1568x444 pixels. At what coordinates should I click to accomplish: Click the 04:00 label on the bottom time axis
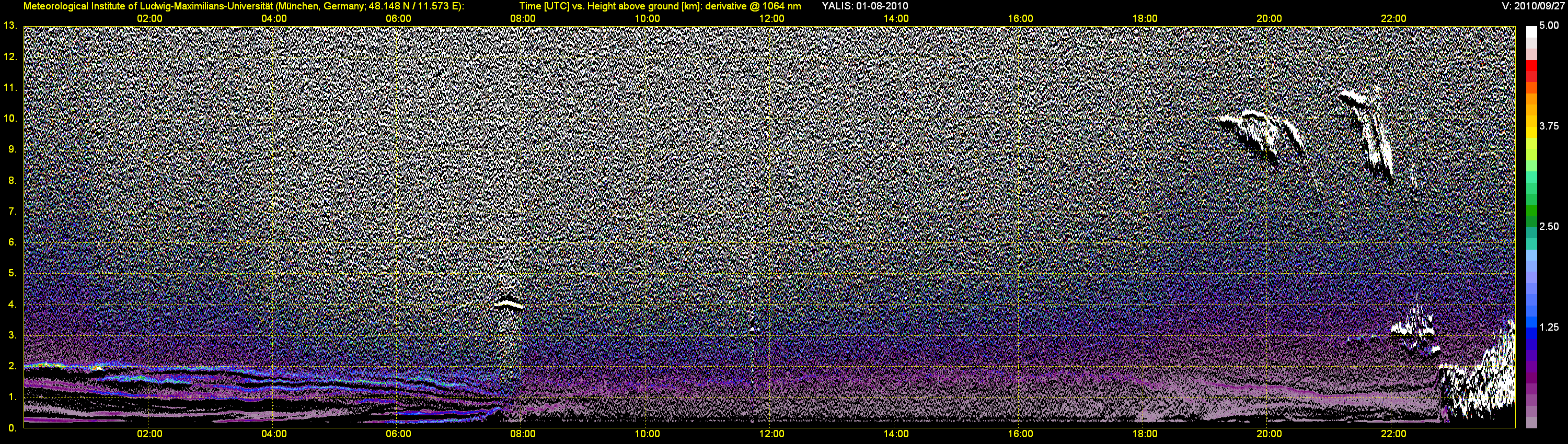pyautogui.click(x=274, y=434)
